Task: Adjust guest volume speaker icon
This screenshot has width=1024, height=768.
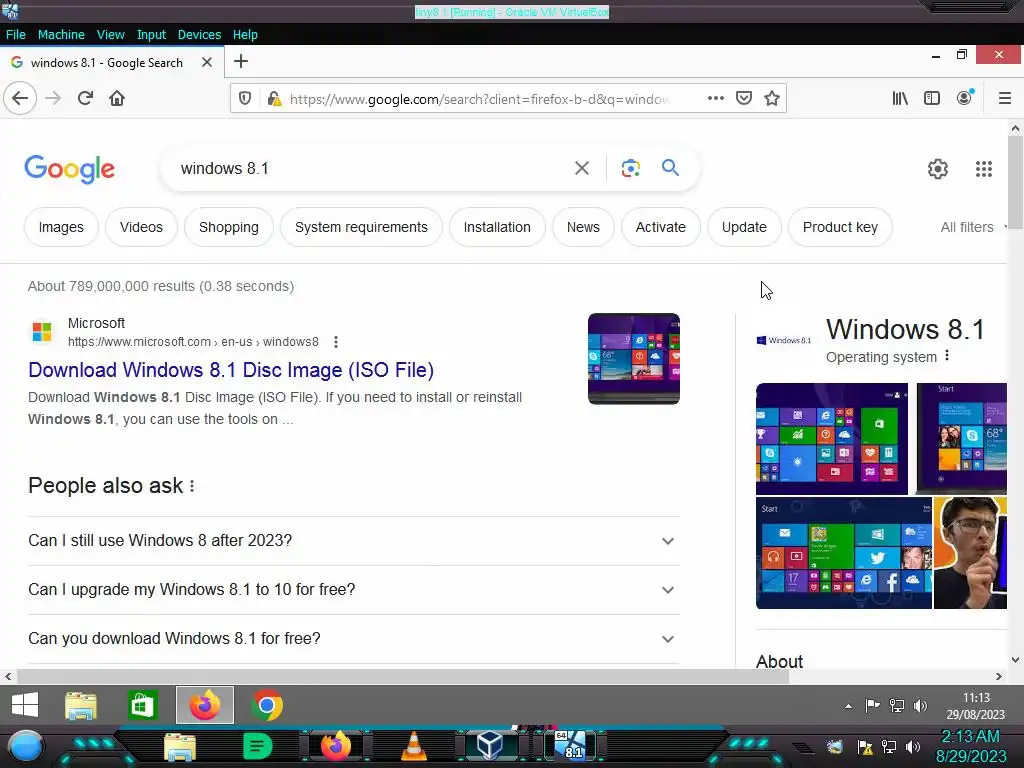Action: 920,706
